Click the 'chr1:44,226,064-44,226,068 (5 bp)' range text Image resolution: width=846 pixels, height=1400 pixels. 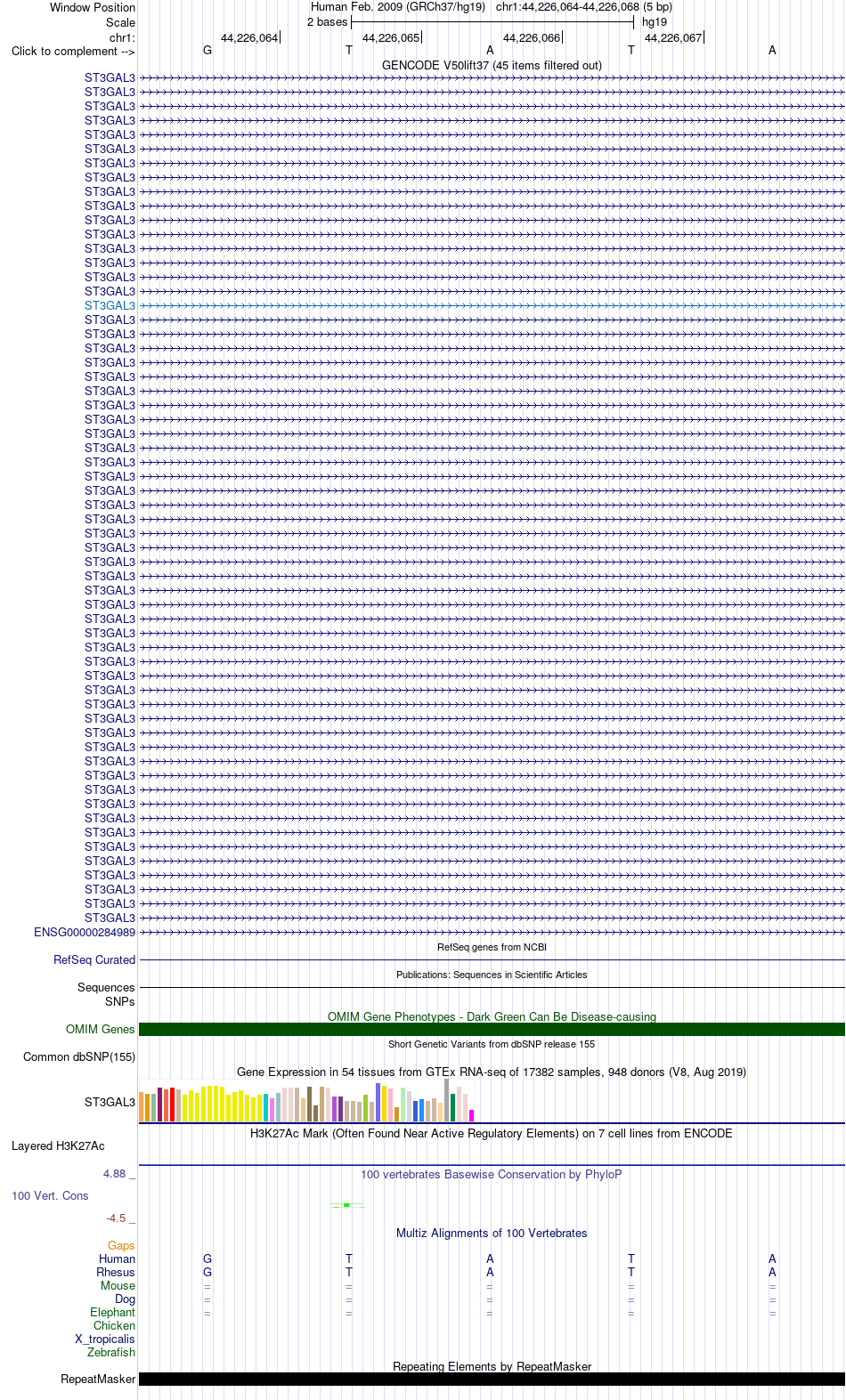(x=584, y=7)
